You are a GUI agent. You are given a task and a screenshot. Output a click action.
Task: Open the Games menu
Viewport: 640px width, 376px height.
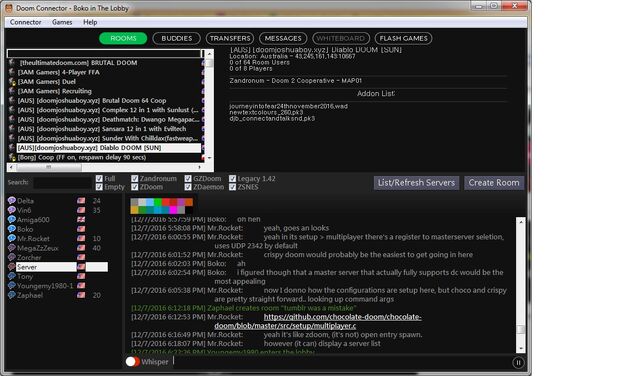pos(62,22)
